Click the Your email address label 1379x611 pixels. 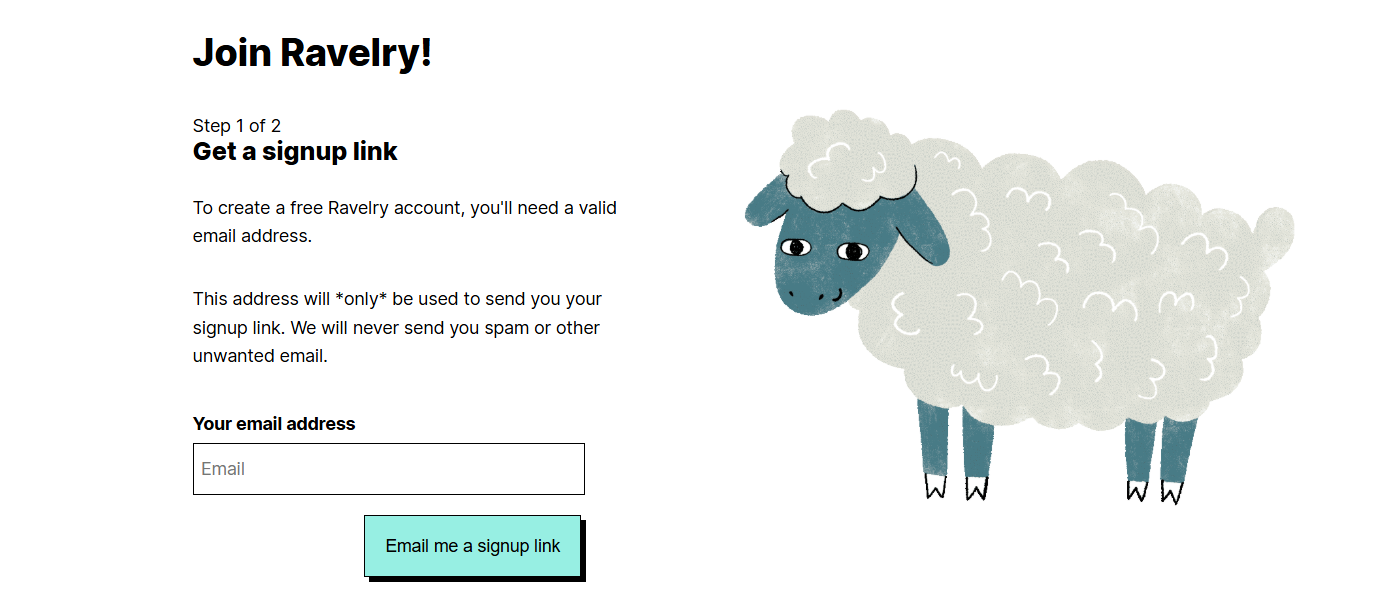273,423
